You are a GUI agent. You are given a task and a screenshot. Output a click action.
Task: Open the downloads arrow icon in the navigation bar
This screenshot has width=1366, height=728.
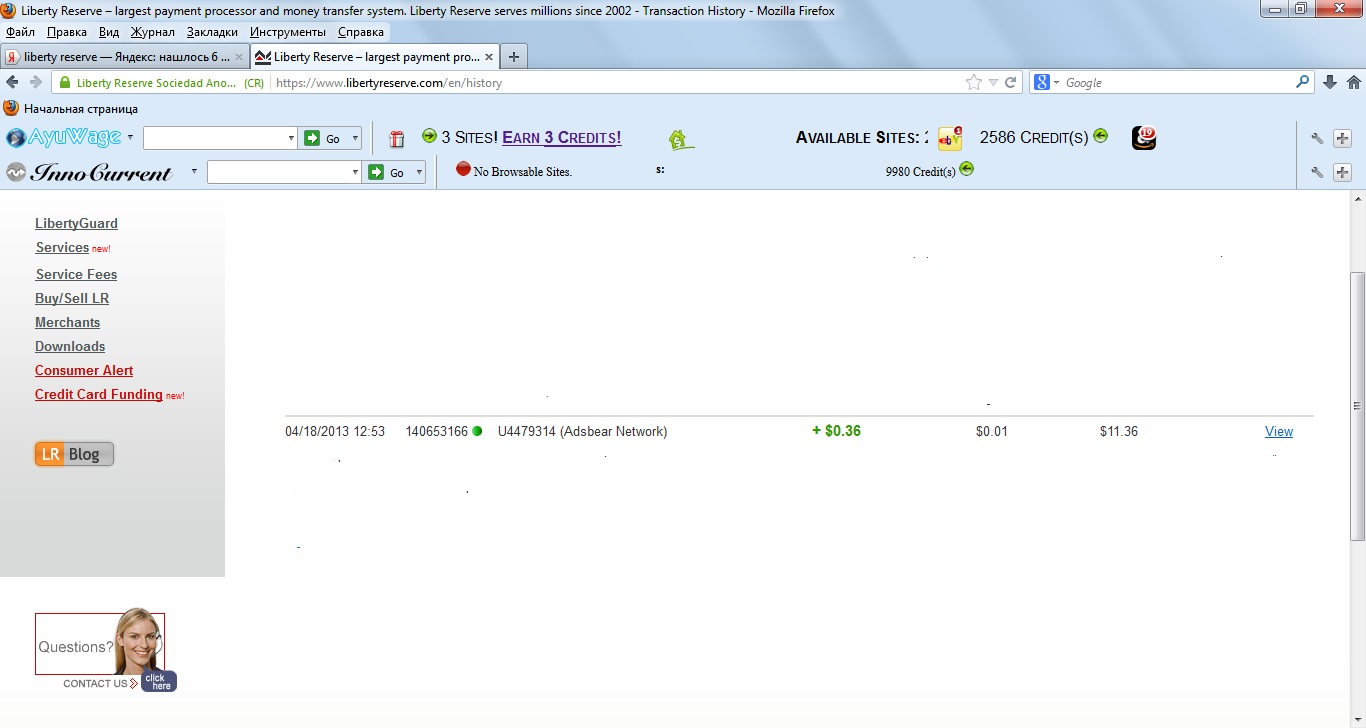[1330, 83]
